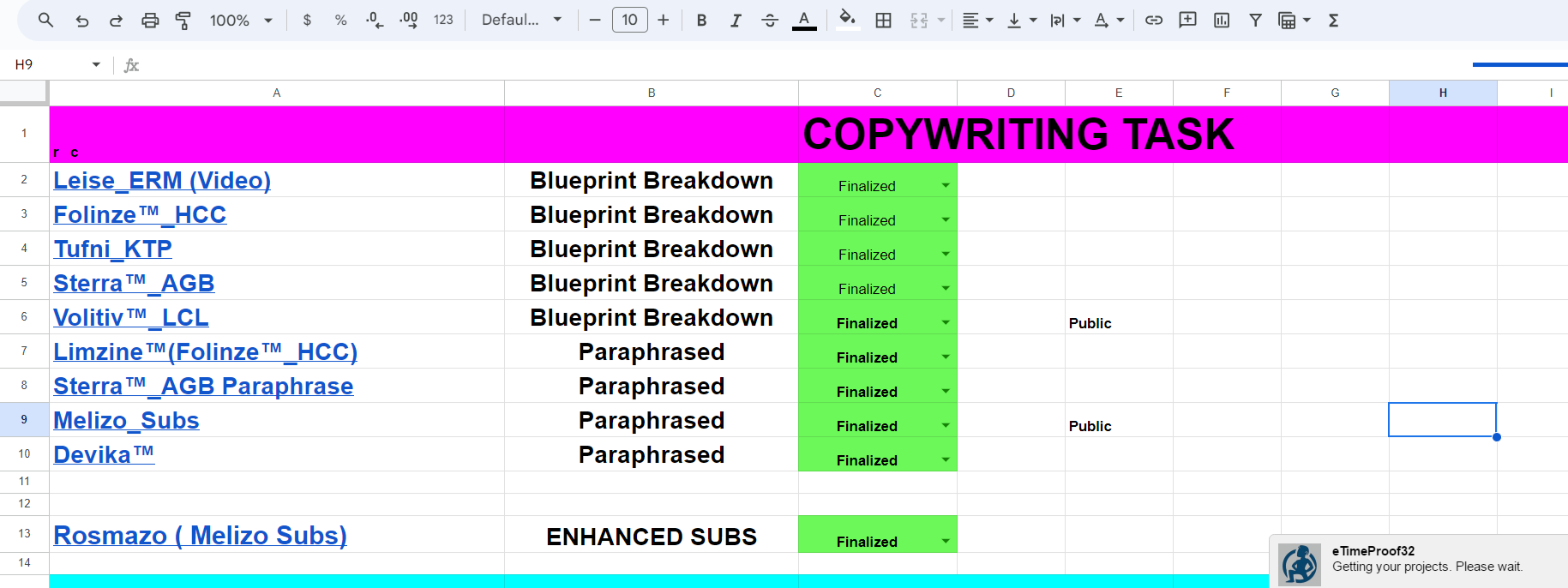Format as currency with dollar icon
Screen dimensions: 1568x588
pyautogui.click(x=307, y=20)
